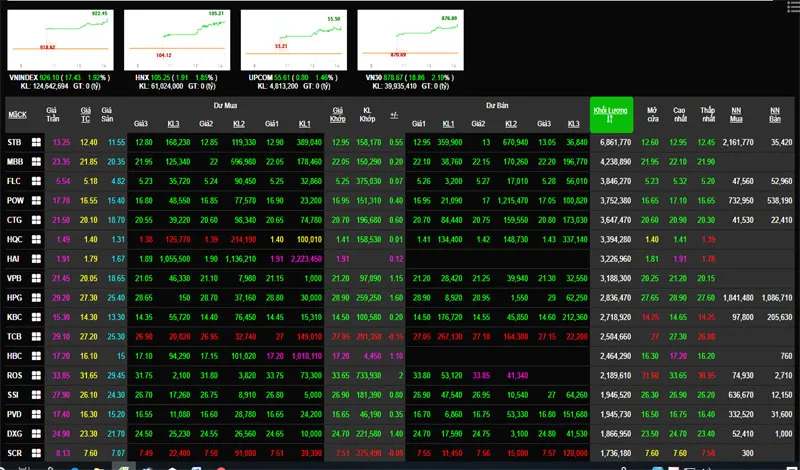The height and width of the screenshot is (470, 800).
Task: Open the UPCOM intraday chart
Action: point(294,40)
